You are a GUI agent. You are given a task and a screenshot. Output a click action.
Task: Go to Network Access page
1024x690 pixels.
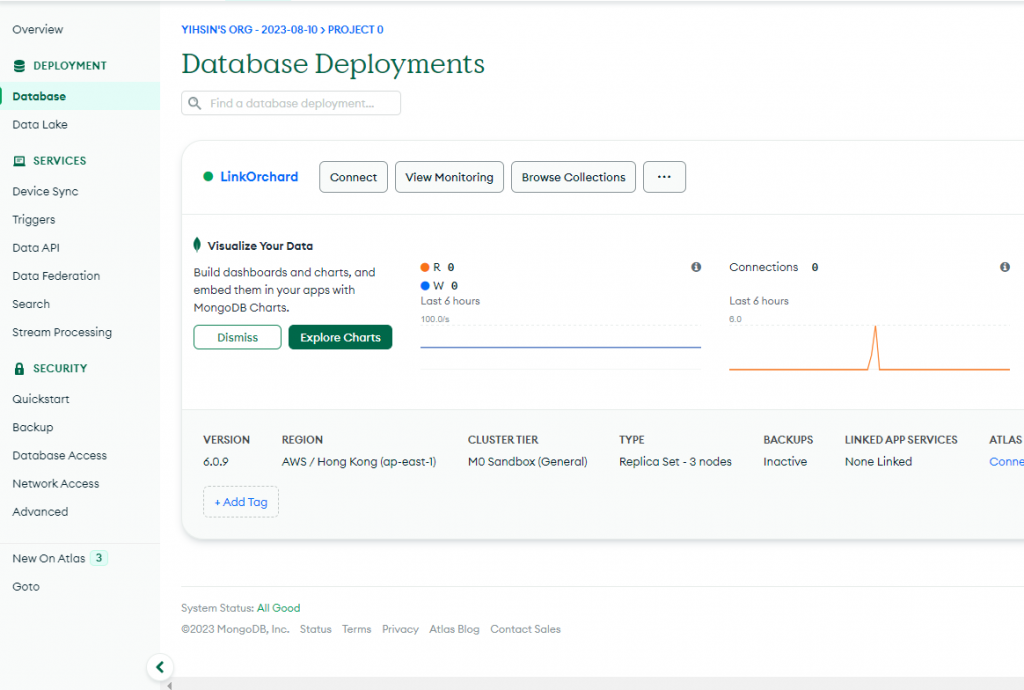(56, 484)
